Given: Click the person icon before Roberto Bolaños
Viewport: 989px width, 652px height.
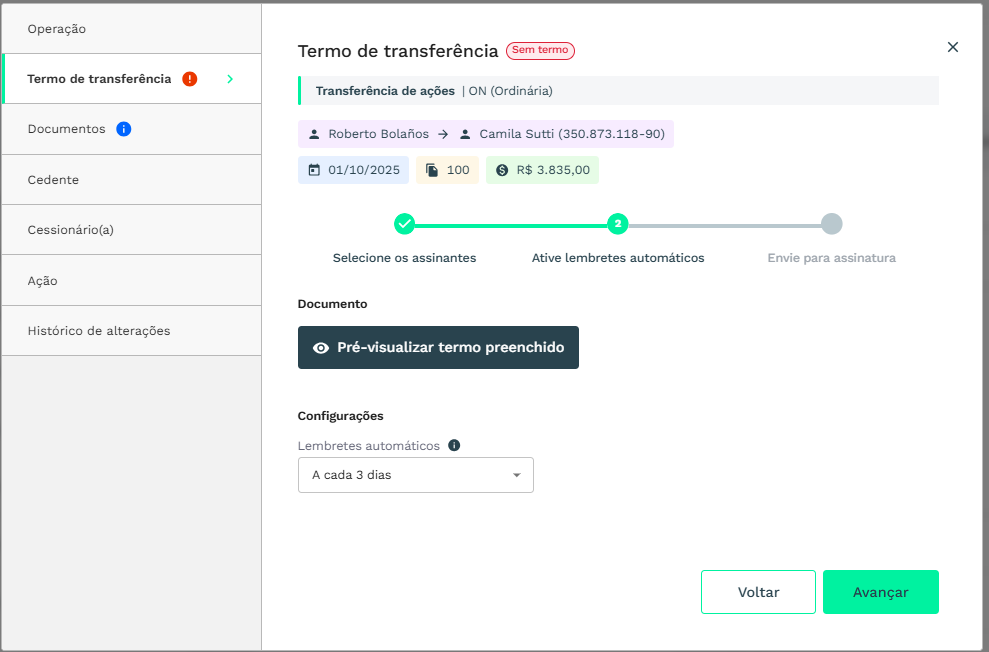Looking at the screenshot, I should 315,134.
